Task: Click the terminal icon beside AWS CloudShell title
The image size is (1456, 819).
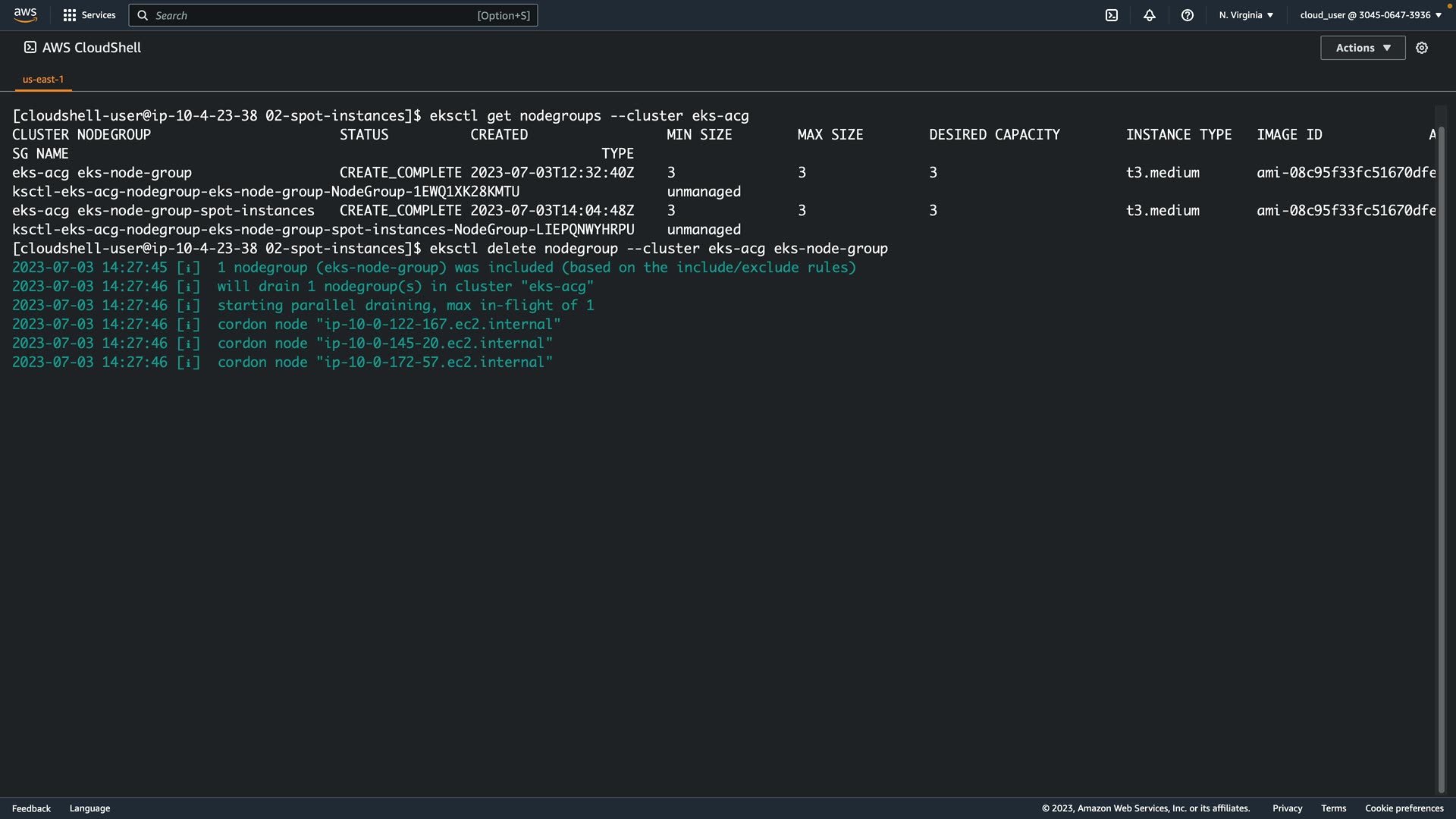Action: click(30, 47)
